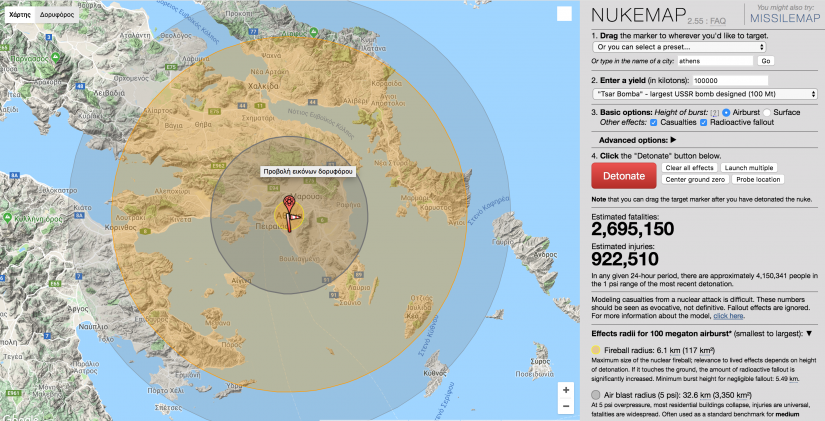
Task: Click the height of burst help [?] icon
Action: [715, 112]
